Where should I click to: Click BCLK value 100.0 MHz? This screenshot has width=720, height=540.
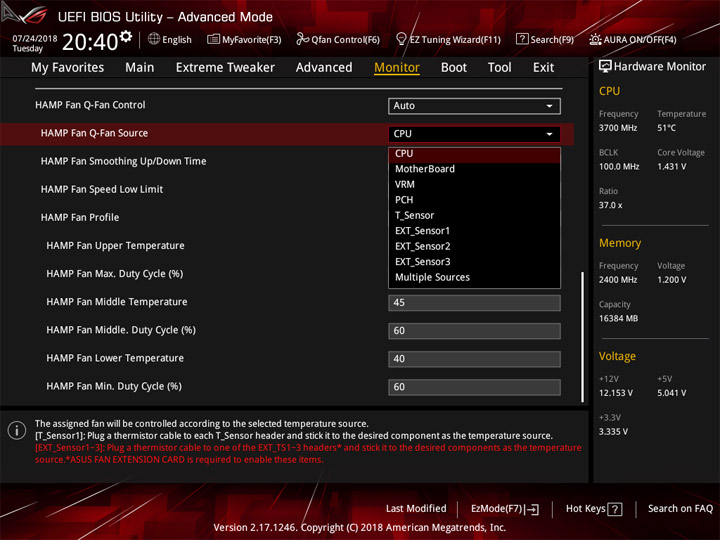click(619, 167)
